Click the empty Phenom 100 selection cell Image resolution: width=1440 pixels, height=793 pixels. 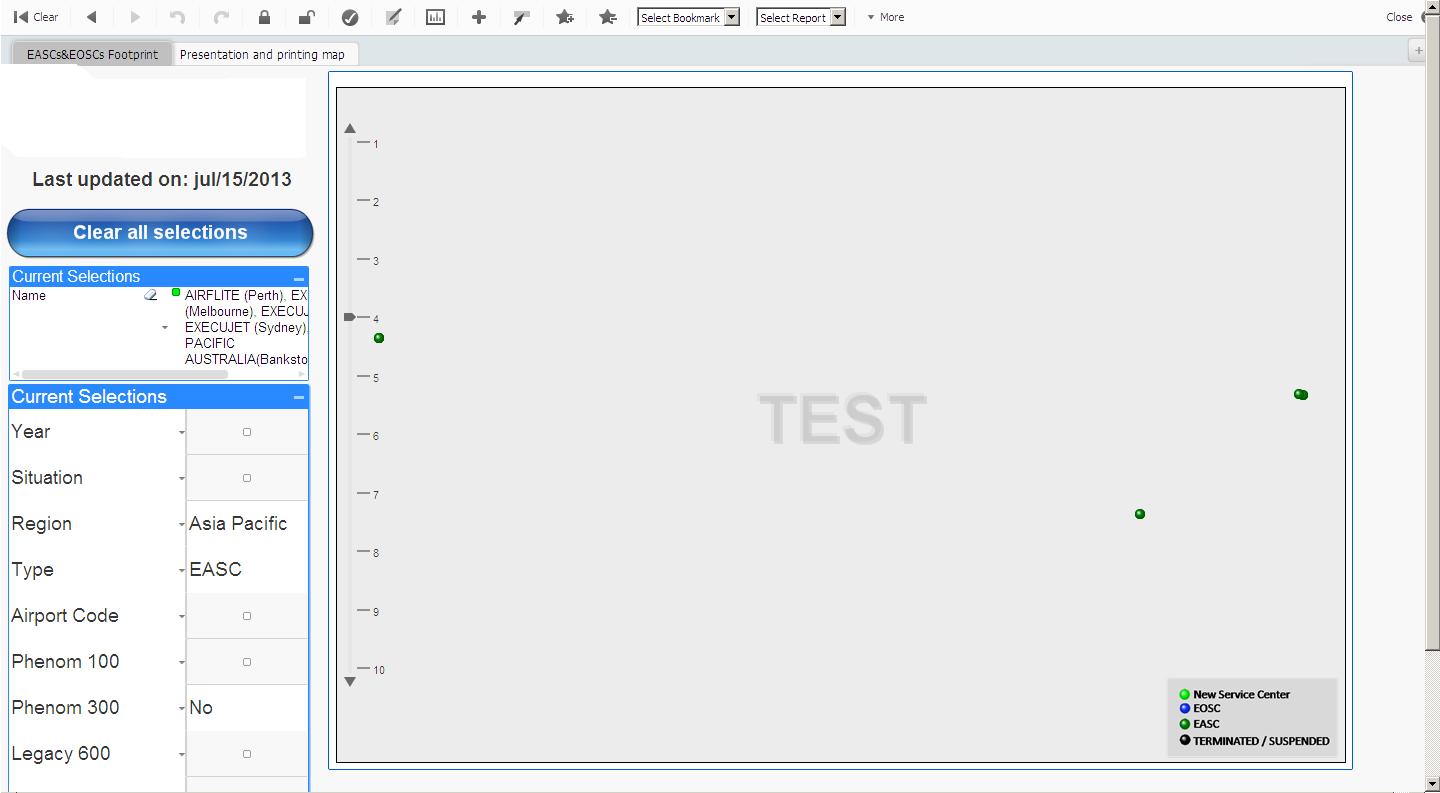pos(247,662)
